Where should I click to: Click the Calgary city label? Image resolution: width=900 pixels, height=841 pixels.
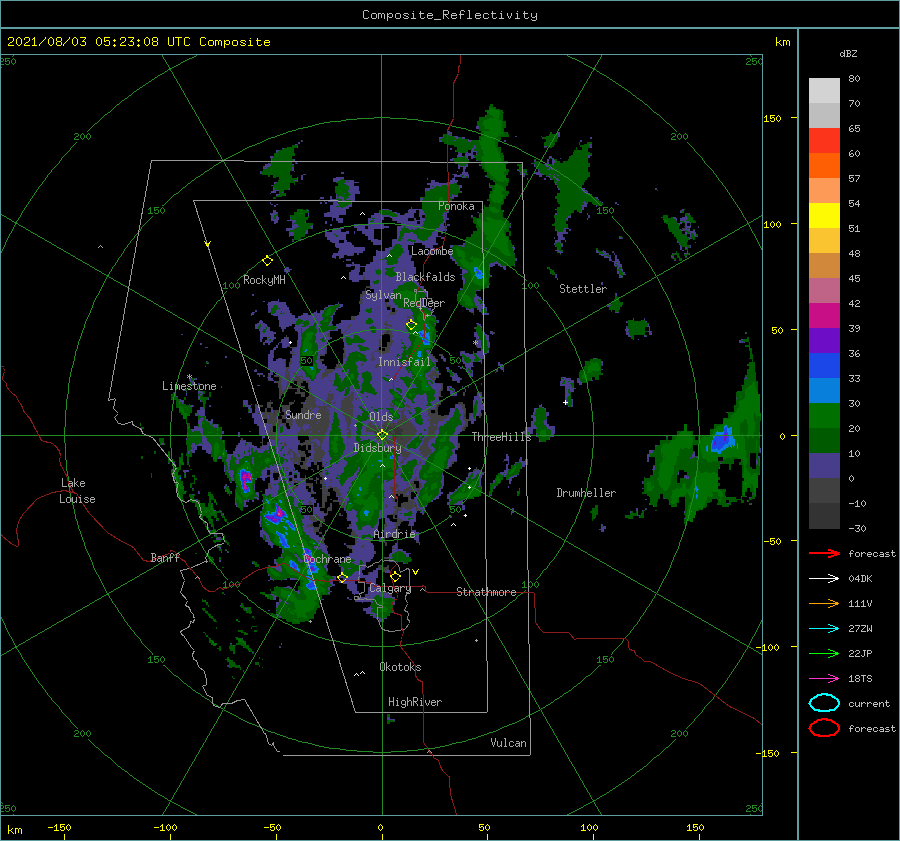point(390,588)
